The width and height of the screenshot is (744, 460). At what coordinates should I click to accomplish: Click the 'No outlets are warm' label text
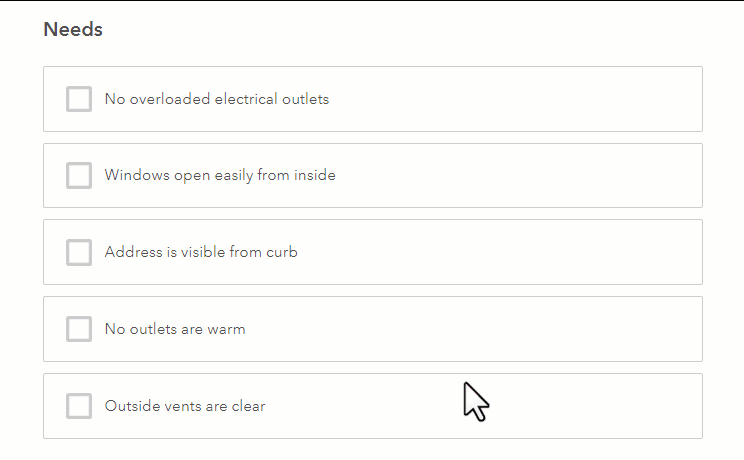click(175, 329)
